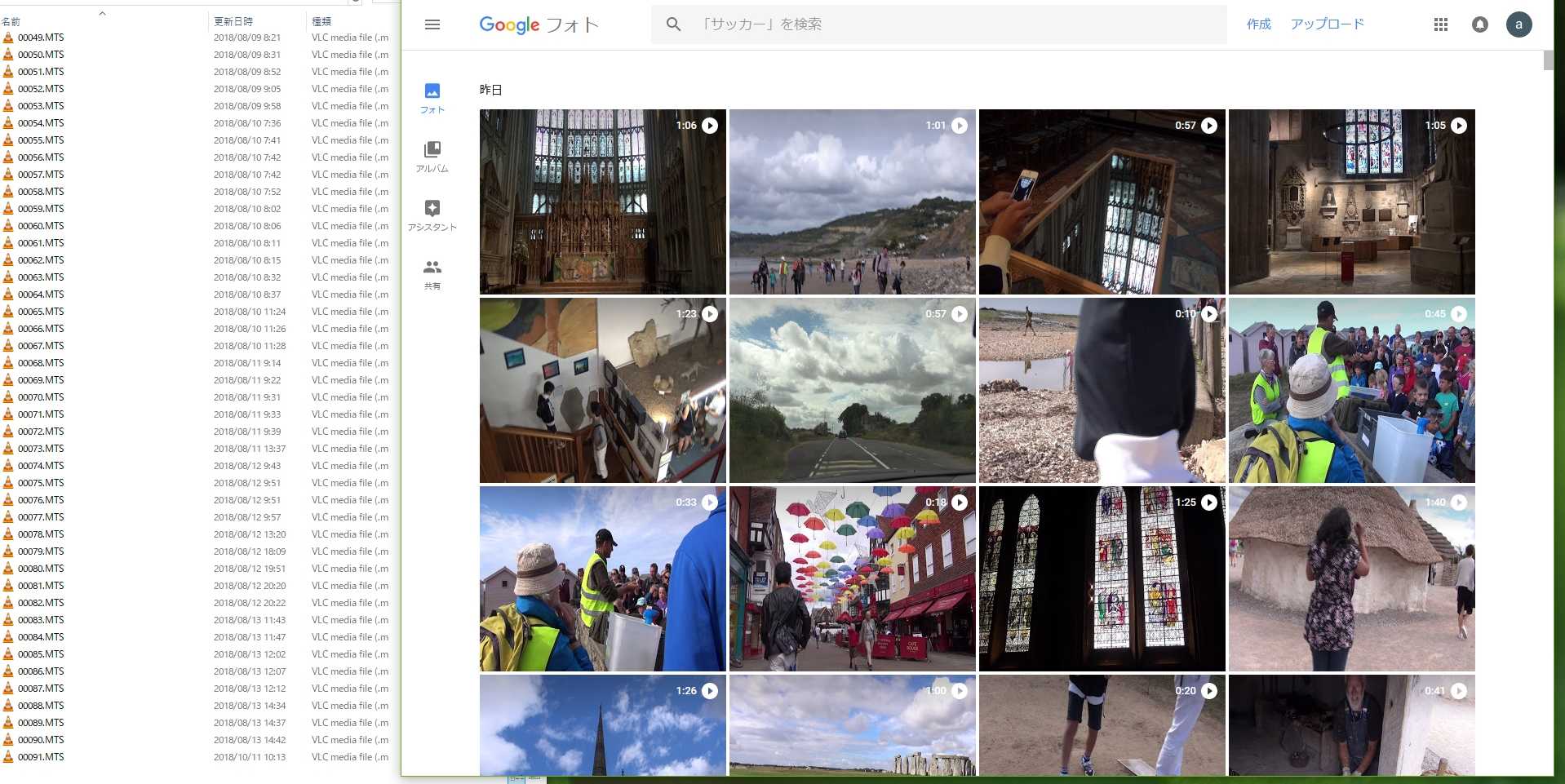The height and width of the screenshot is (784, 1565).
Task: Open the colorful umbrellas street video thumbnail
Action: (852, 578)
